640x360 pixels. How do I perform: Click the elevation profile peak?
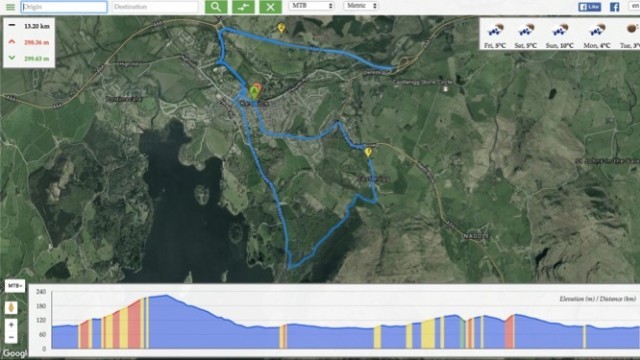tap(166, 296)
